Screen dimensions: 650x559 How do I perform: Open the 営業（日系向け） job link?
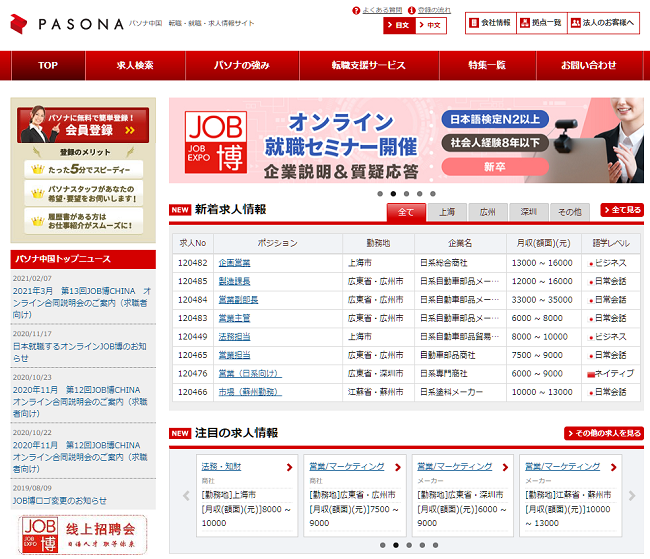250,374
